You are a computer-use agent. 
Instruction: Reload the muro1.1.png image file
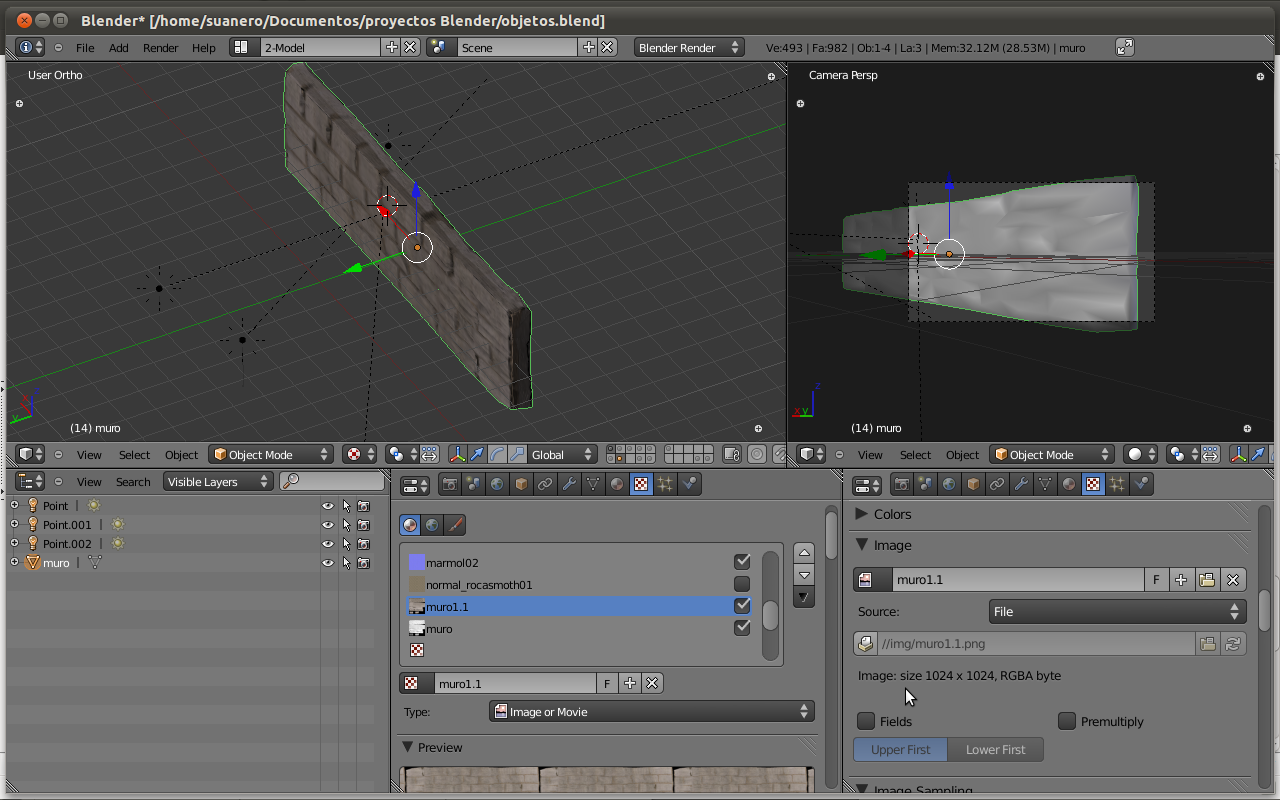coord(1233,644)
